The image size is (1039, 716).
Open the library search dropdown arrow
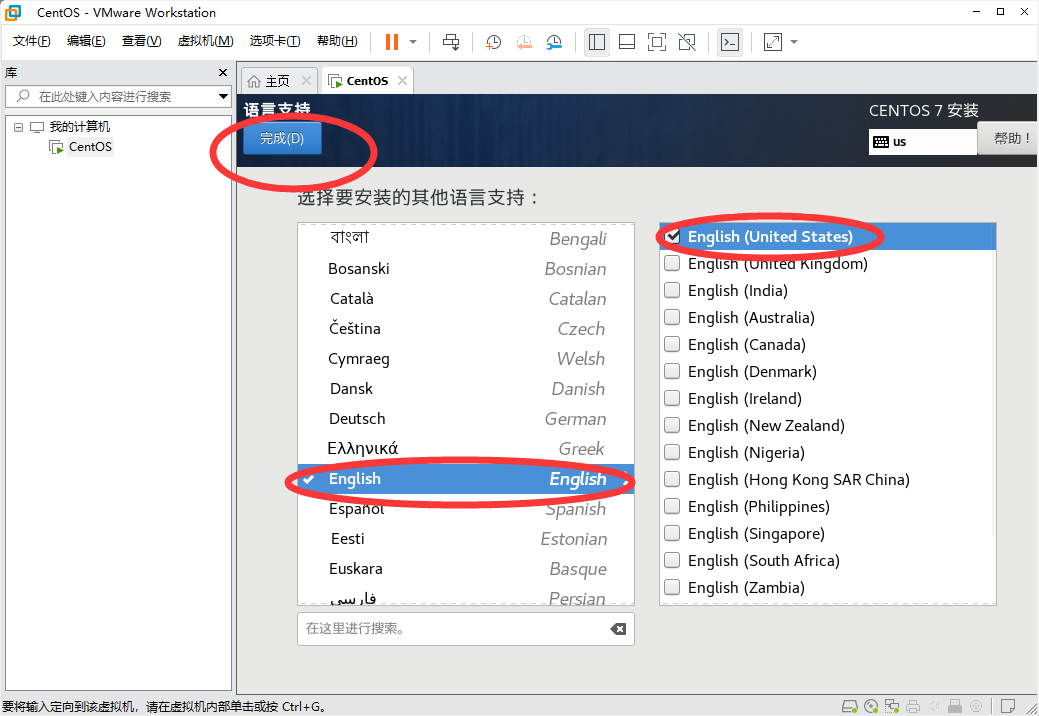pos(223,96)
